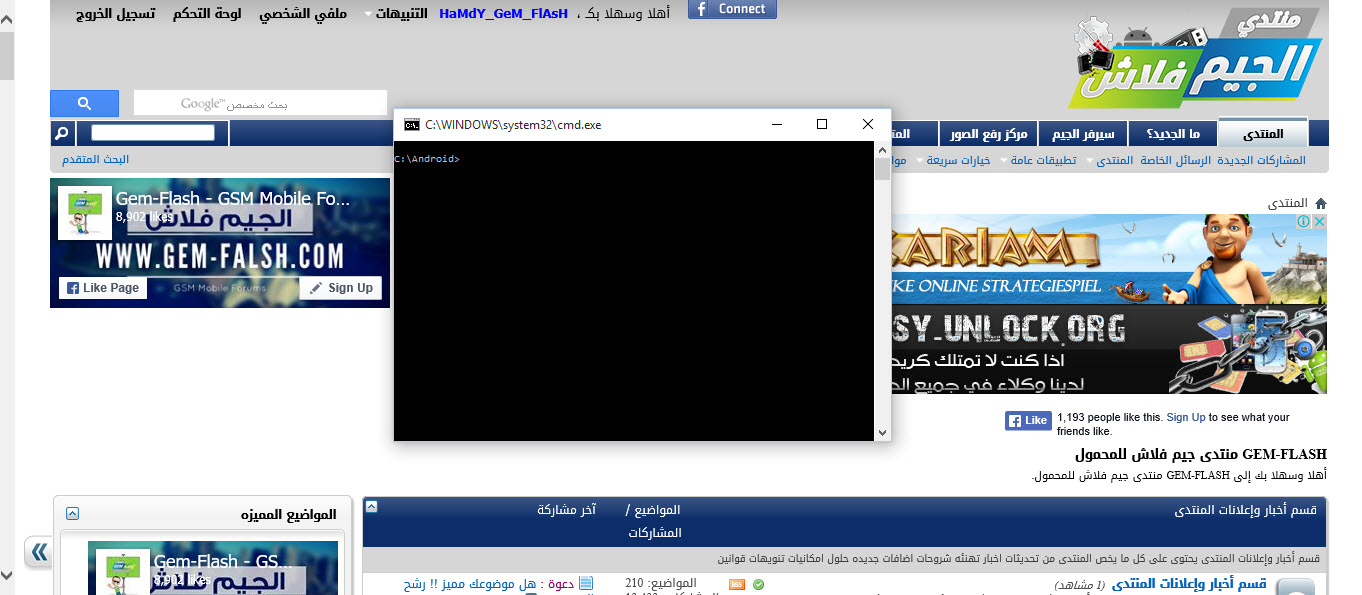Click the cmd.exe title bar icon
The height and width of the screenshot is (595, 1362).
pos(411,125)
